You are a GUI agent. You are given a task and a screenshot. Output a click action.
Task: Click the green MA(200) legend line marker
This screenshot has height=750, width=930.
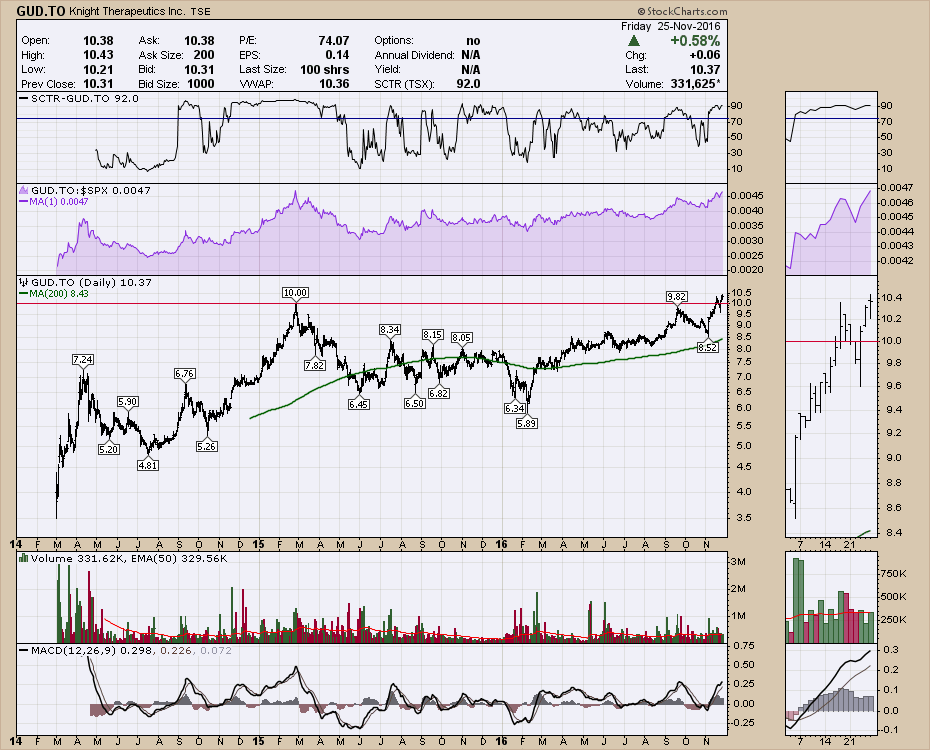click(x=25, y=294)
